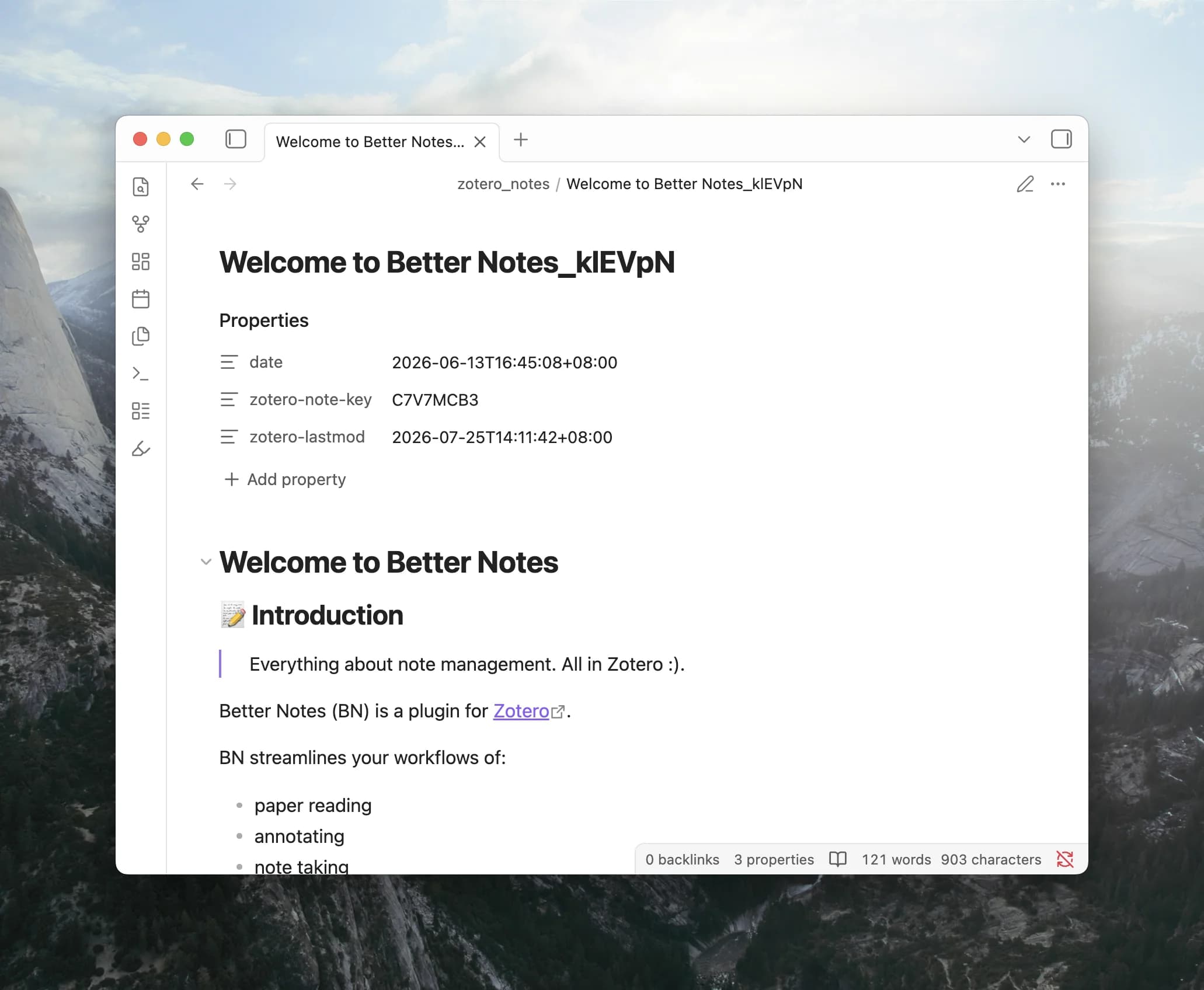The height and width of the screenshot is (990, 1204).
Task: Open the quick switcher file search icon
Action: [x=141, y=187]
